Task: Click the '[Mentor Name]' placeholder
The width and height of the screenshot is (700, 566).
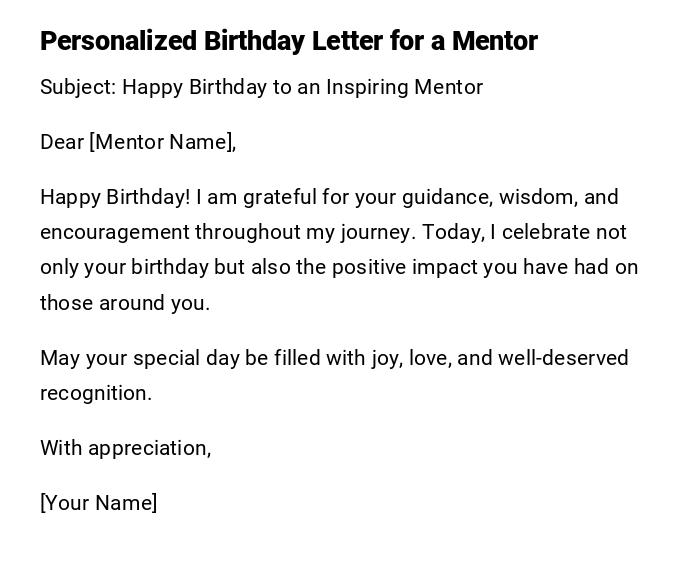Action: (162, 142)
